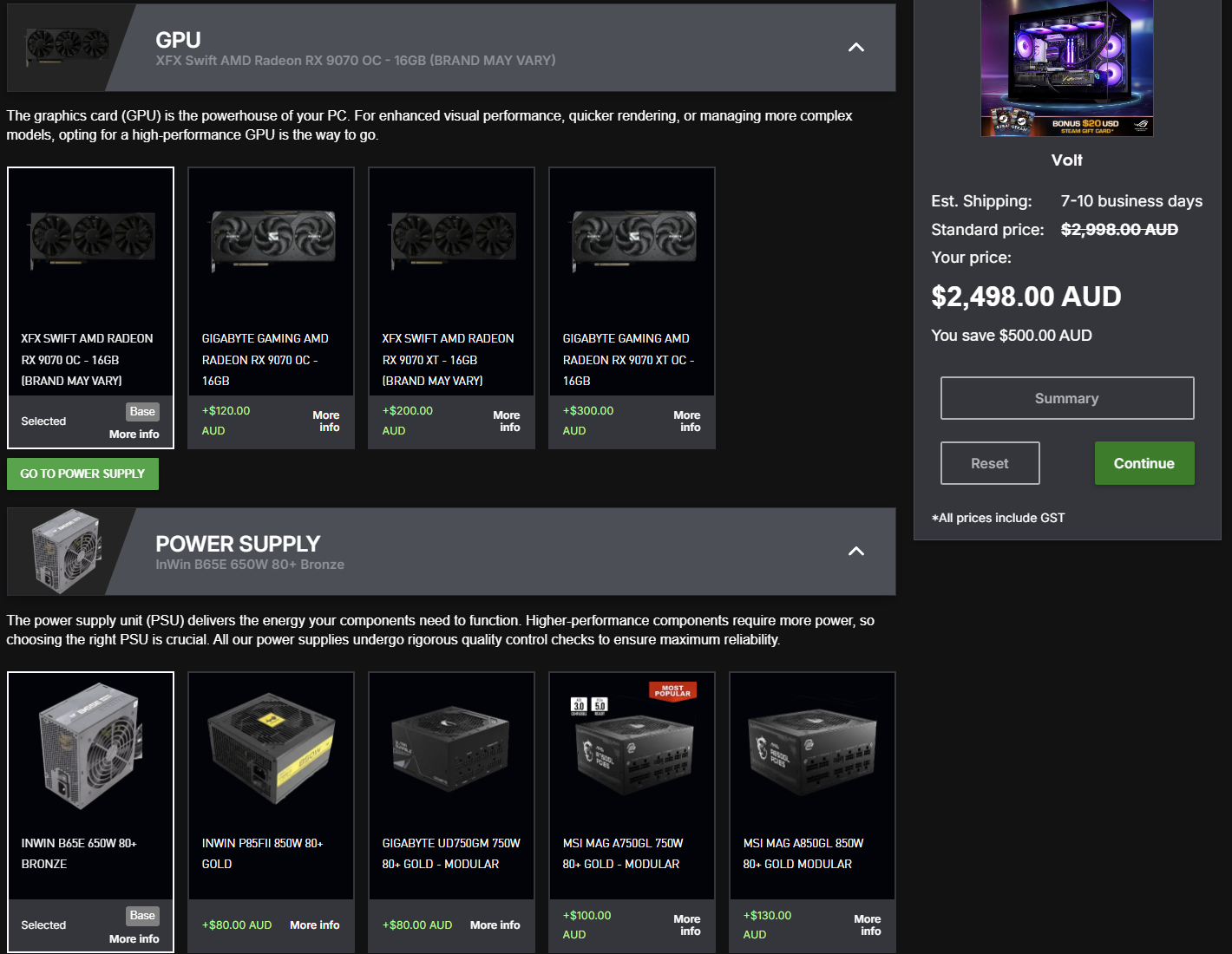Select Gigabyte Gaming RX 9070 OC +$120 card
The height and width of the screenshot is (954, 1232).
(271, 308)
